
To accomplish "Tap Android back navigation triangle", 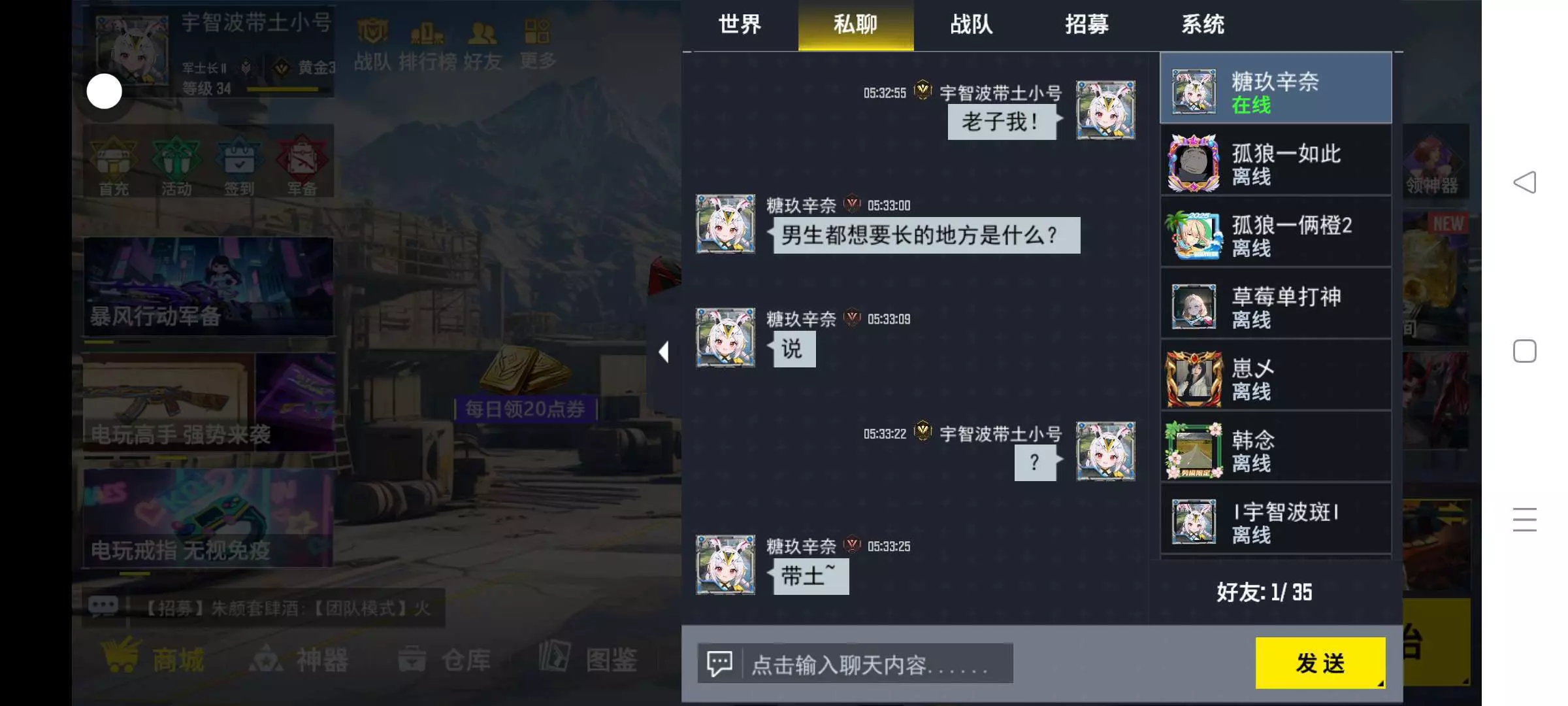I will pos(1524,182).
